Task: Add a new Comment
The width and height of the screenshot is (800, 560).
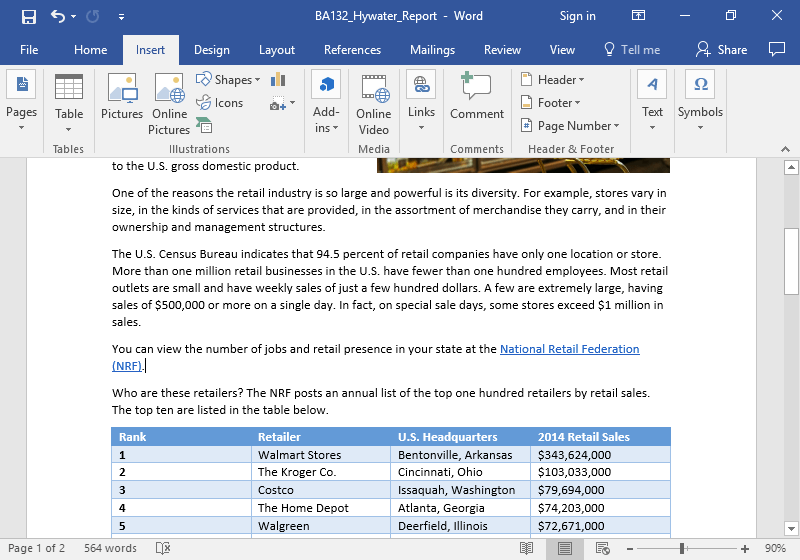Action: (x=477, y=98)
